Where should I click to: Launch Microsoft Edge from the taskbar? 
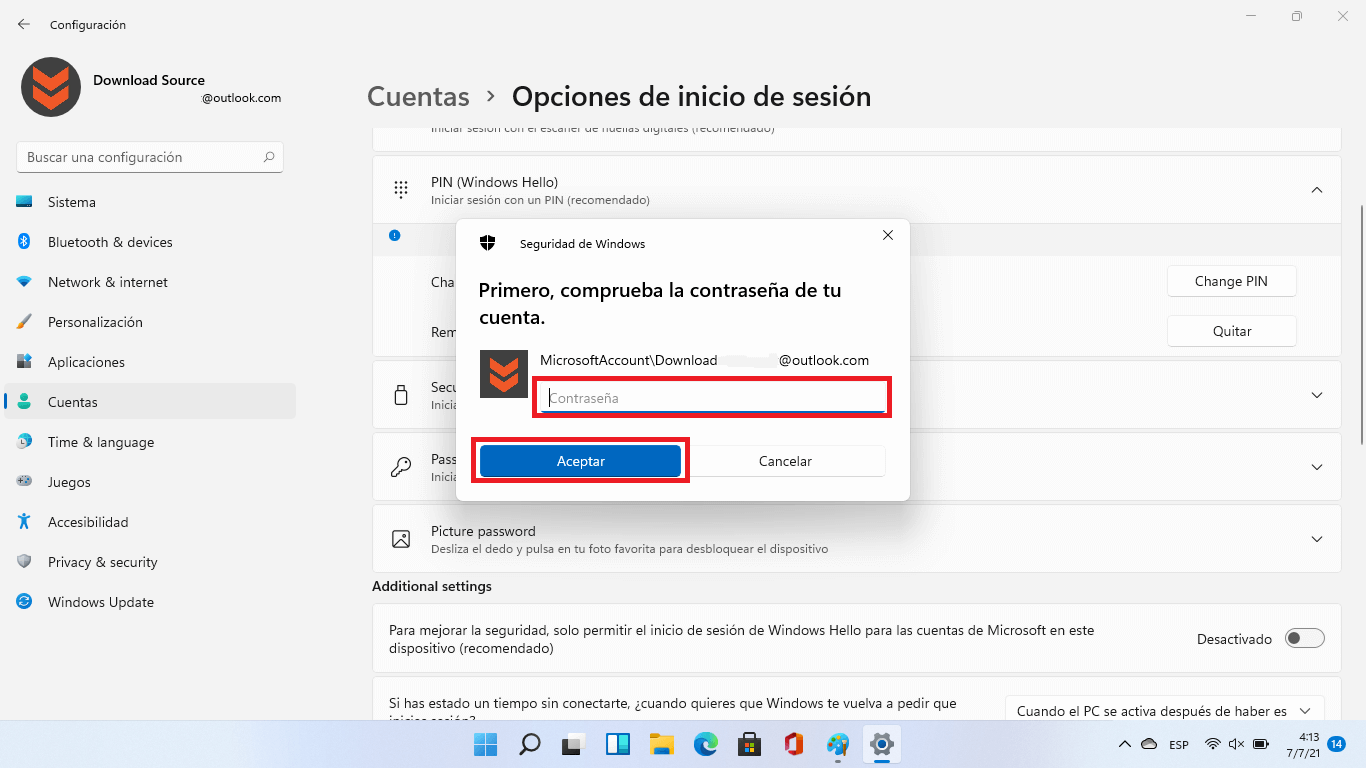(706, 744)
